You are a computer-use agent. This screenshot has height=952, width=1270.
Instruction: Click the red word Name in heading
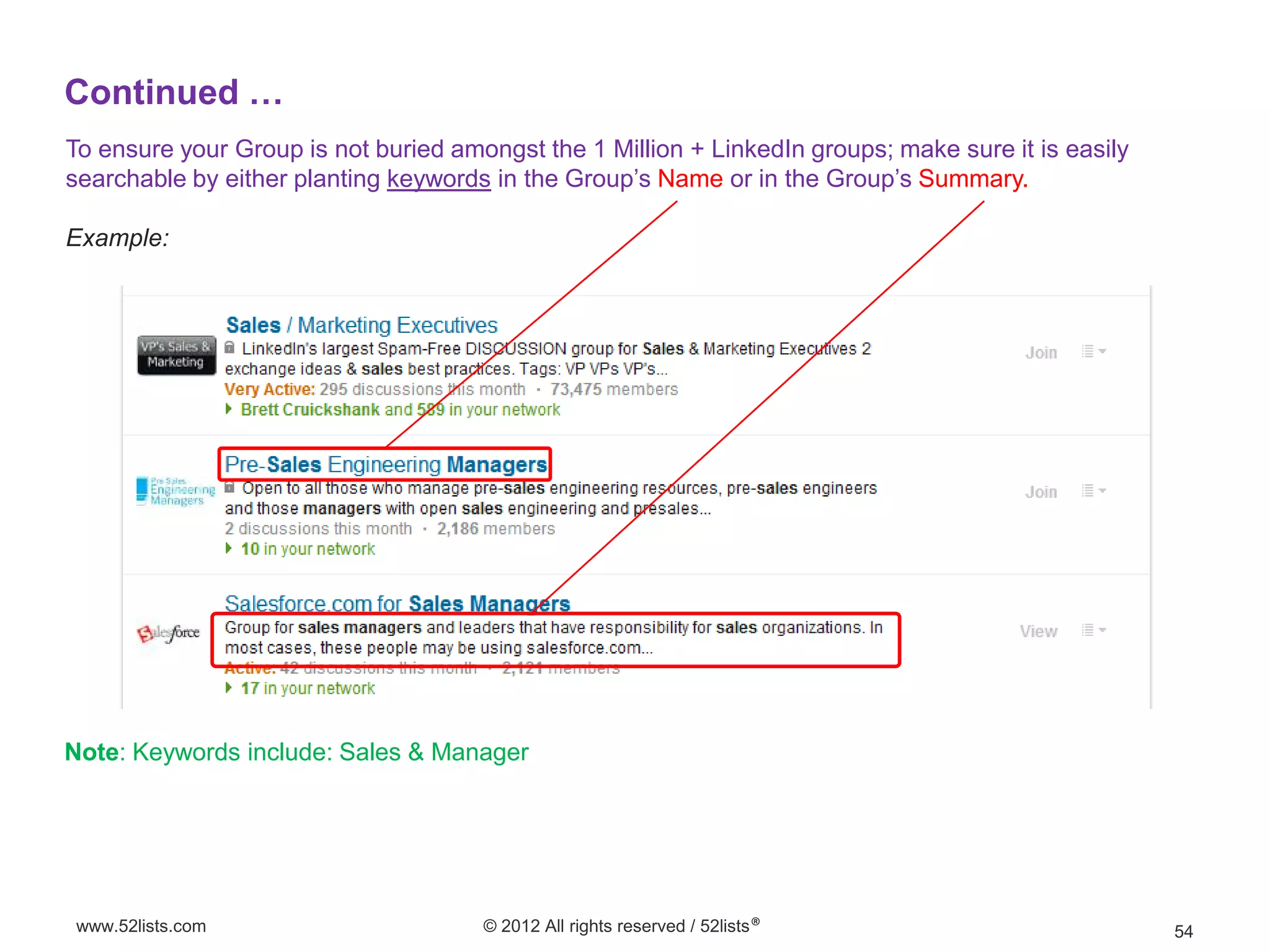[690, 179]
